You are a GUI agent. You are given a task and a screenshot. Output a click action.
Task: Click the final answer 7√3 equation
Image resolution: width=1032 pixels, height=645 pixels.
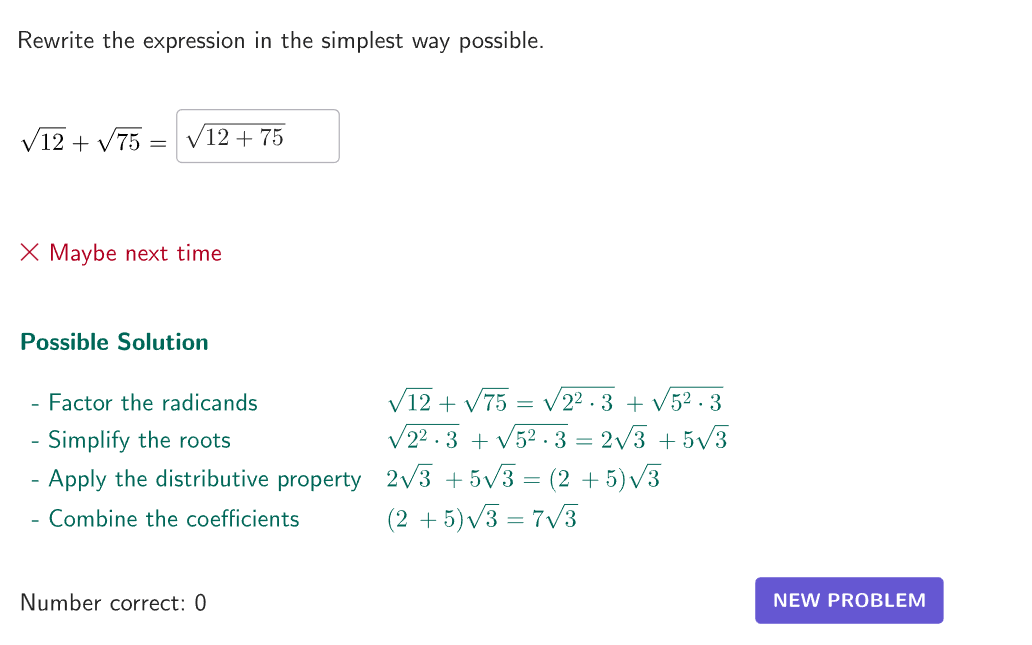pyautogui.click(x=482, y=519)
